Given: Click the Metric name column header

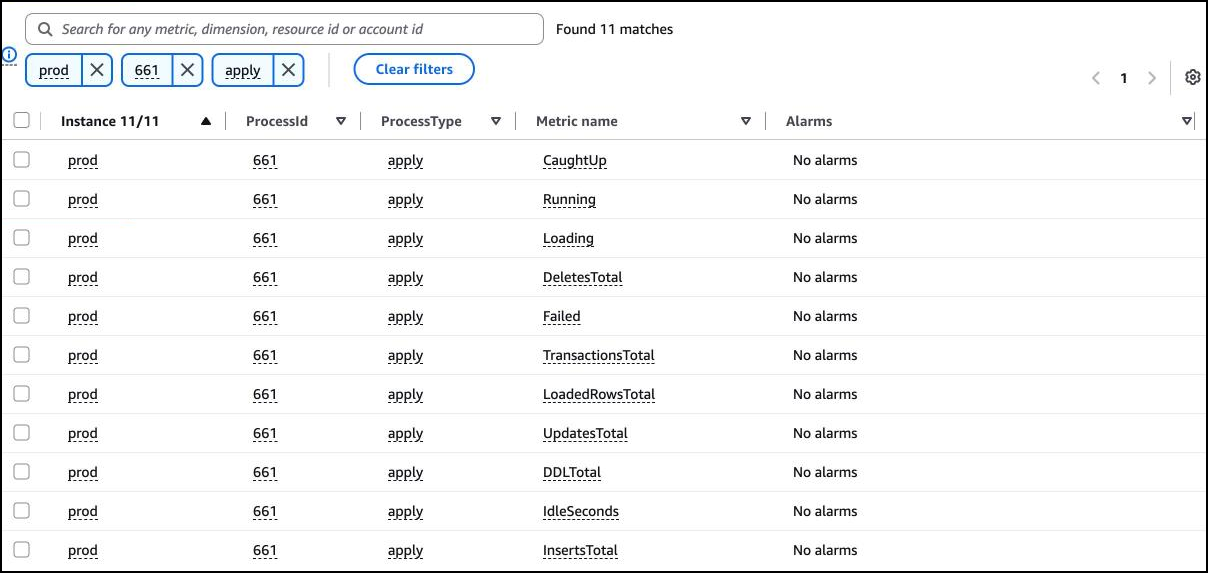Looking at the screenshot, I should [x=577, y=121].
